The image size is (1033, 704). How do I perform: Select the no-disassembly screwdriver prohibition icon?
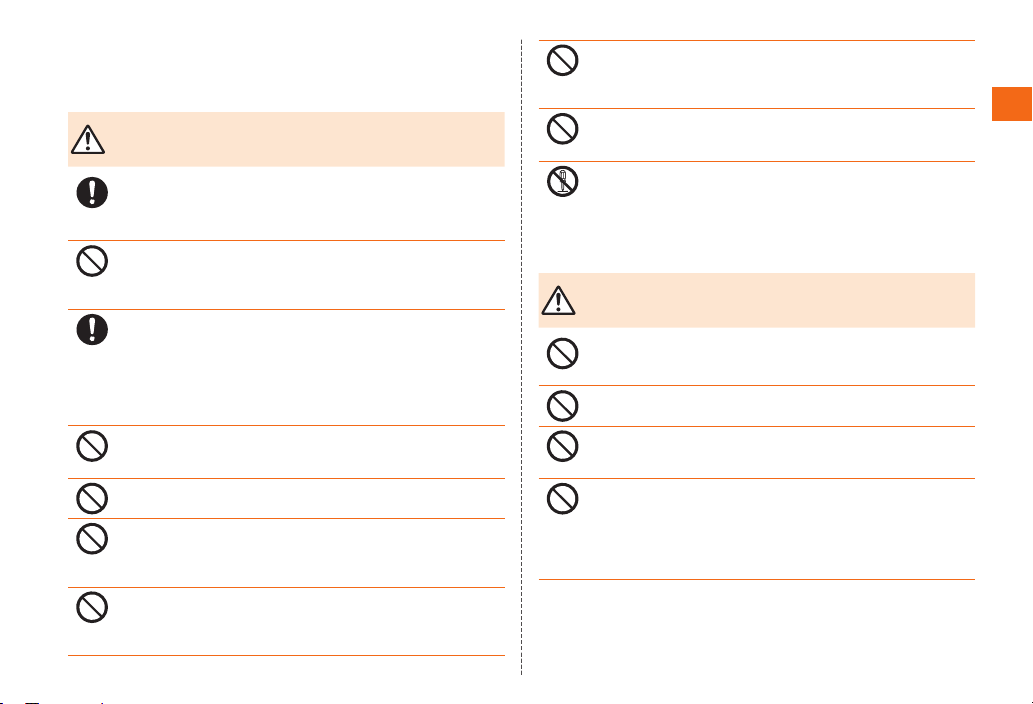[x=563, y=181]
